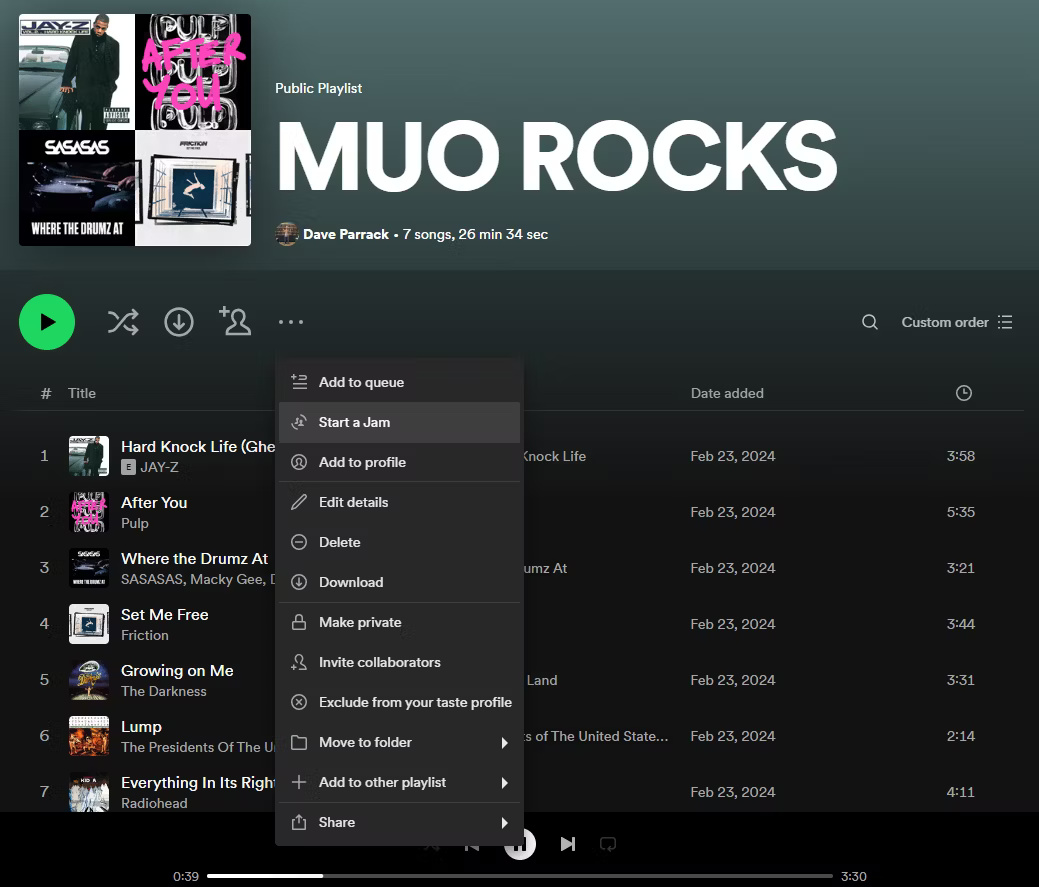1039x887 pixels.
Task: Click the green play button for the playlist
Action: 47,322
